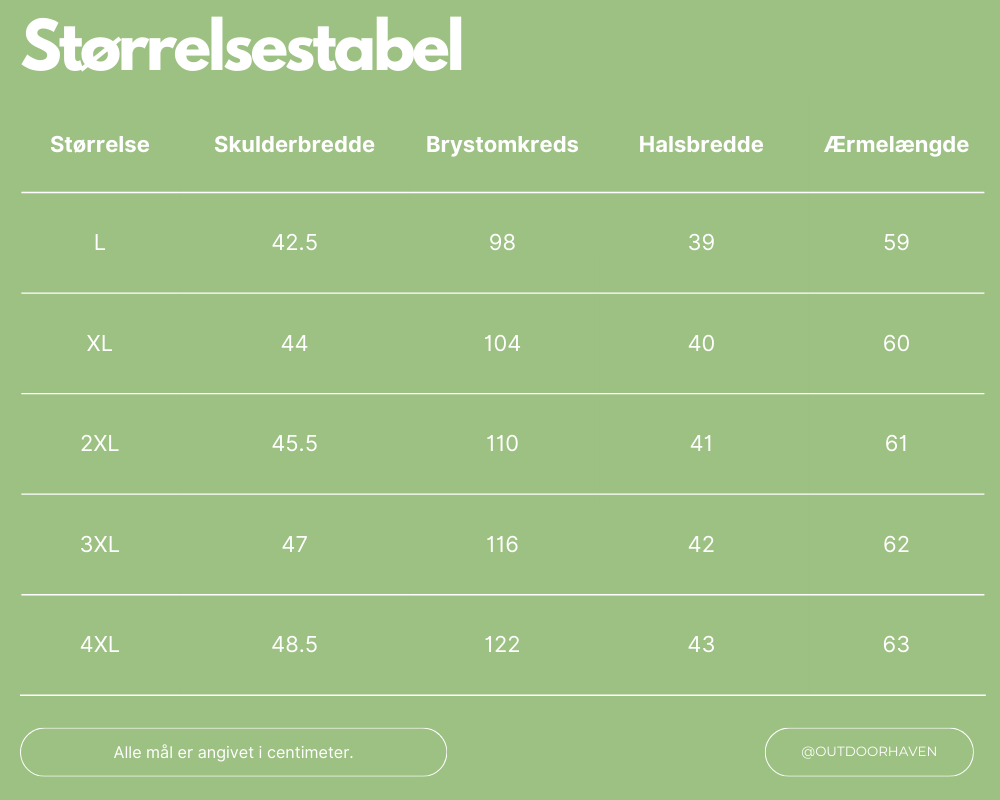Select the Halsbredde column header

pyautogui.click(x=701, y=144)
